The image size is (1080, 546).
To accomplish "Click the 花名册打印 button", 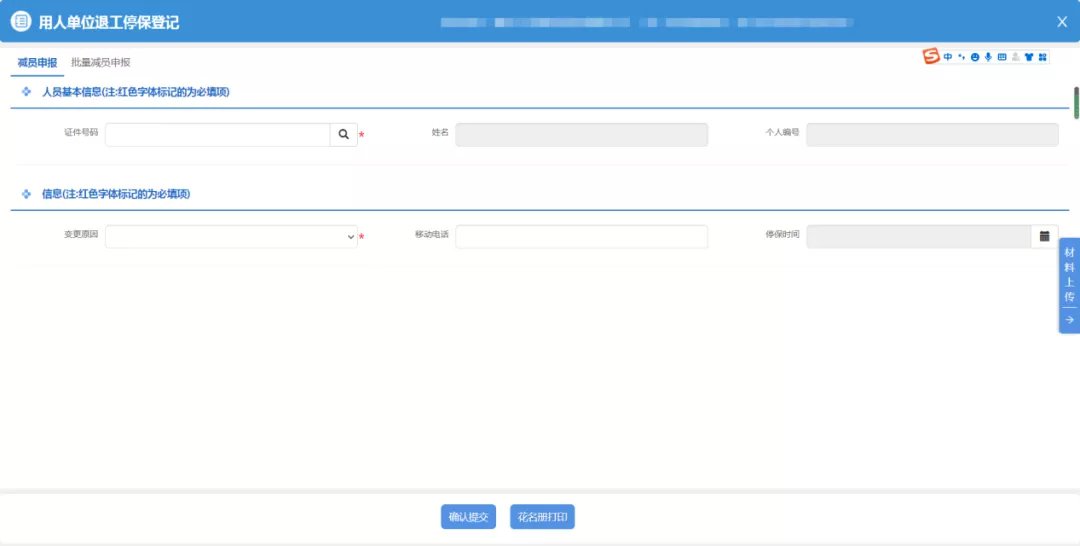I will [542, 517].
